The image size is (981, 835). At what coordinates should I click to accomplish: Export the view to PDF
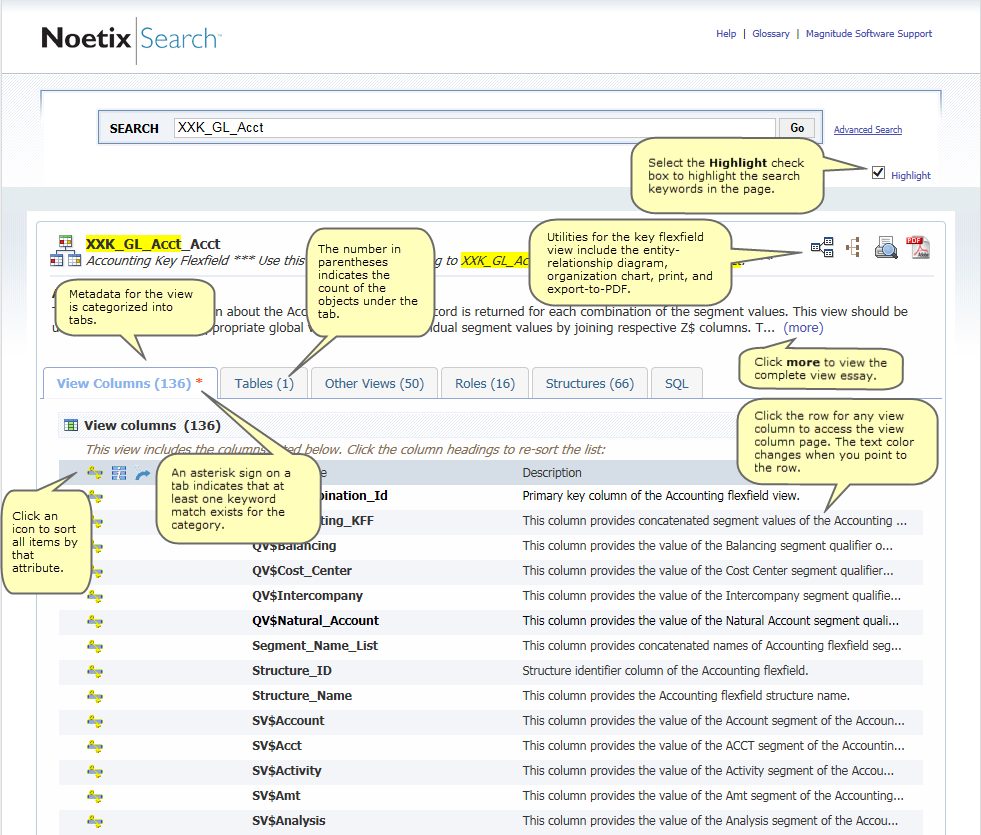918,247
